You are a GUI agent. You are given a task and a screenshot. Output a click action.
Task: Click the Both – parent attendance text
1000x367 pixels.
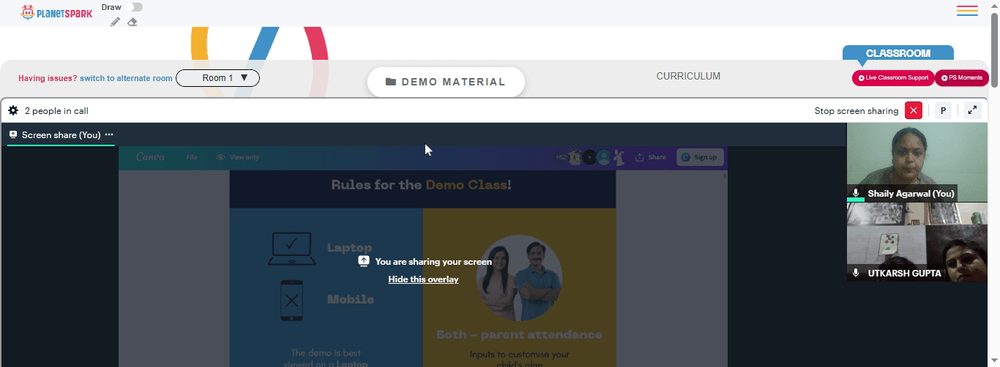[519, 334]
